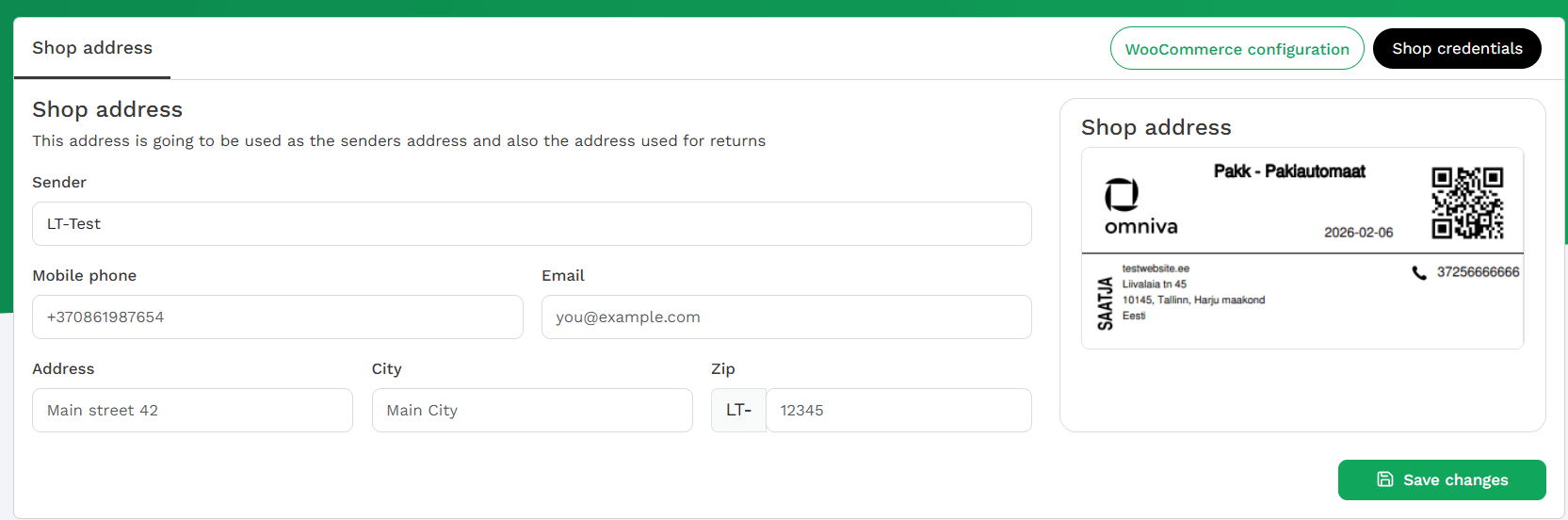Click the Pakk - Paklautomaat label title

(1288, 171)
